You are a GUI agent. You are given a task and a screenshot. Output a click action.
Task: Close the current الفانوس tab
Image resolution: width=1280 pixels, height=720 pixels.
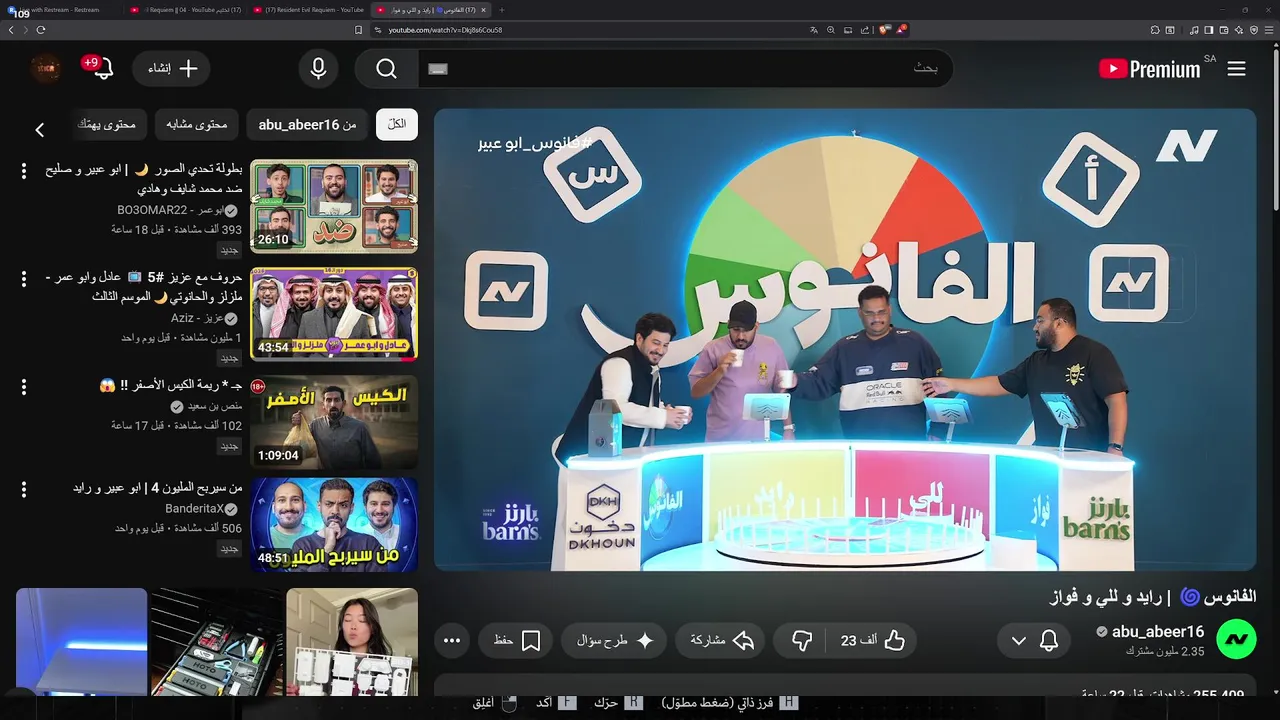pyautogui.click(x=483, y=10)
